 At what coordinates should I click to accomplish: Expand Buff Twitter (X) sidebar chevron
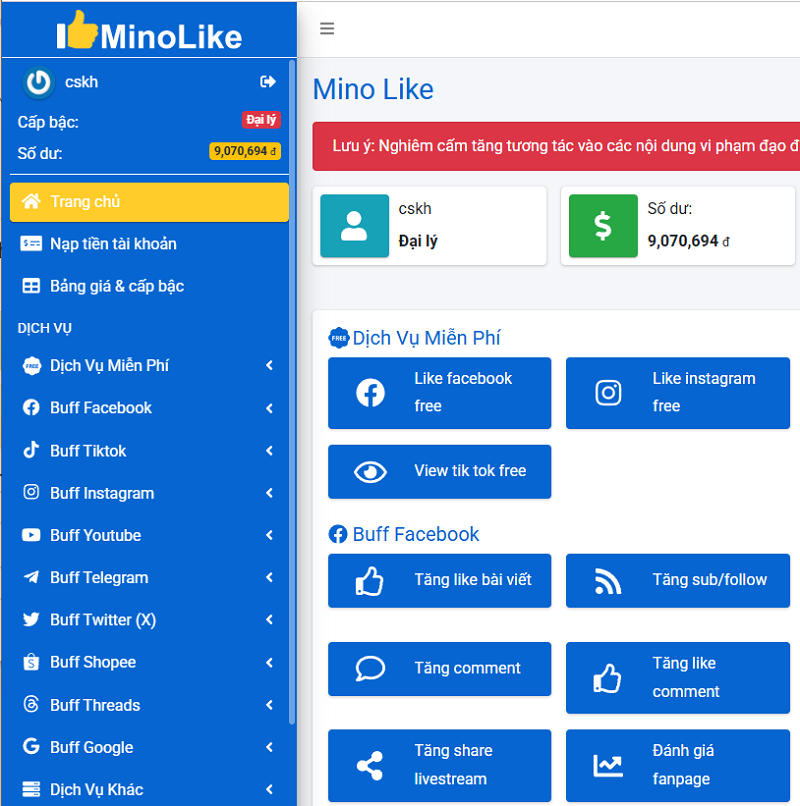click(x=269, y=619)
